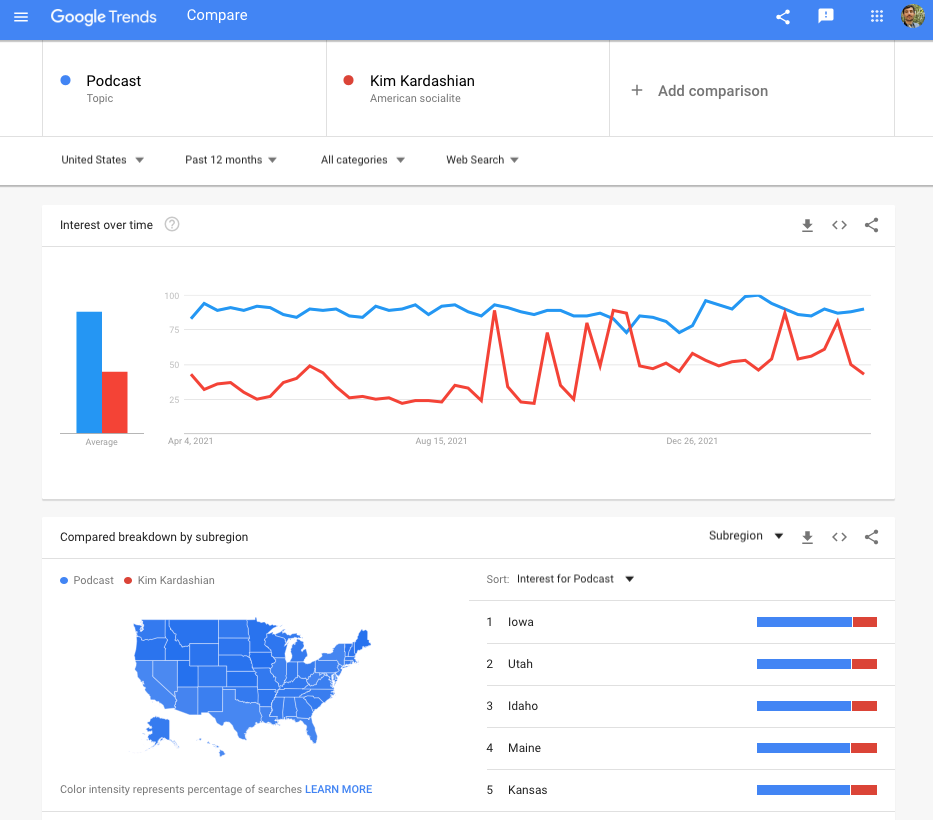Click embed icon for Interest over time
Screen dimensions: 933x820
[x=840, y=225]
